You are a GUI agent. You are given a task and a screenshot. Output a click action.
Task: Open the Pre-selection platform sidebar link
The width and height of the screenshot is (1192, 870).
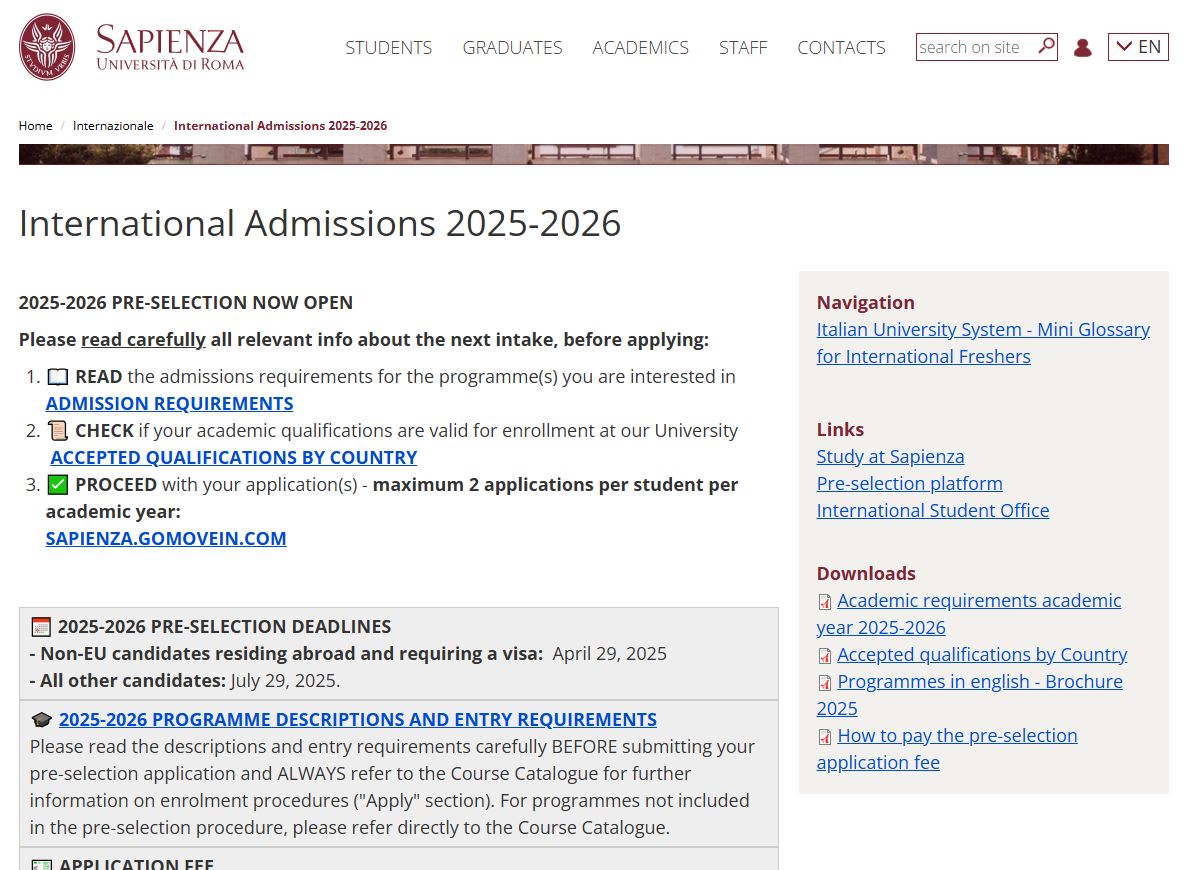[x=909, y=484]
